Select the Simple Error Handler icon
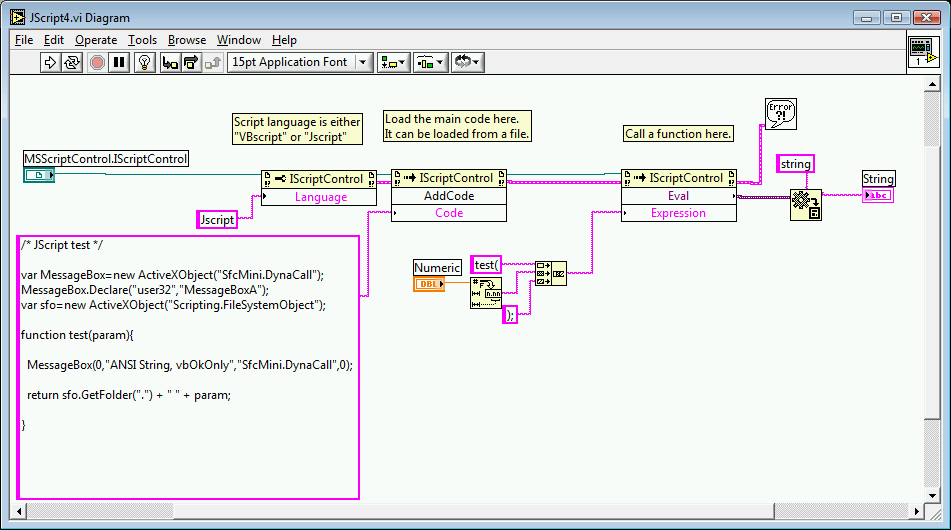Viewport: 951px width, 530px height. point(781,114)
